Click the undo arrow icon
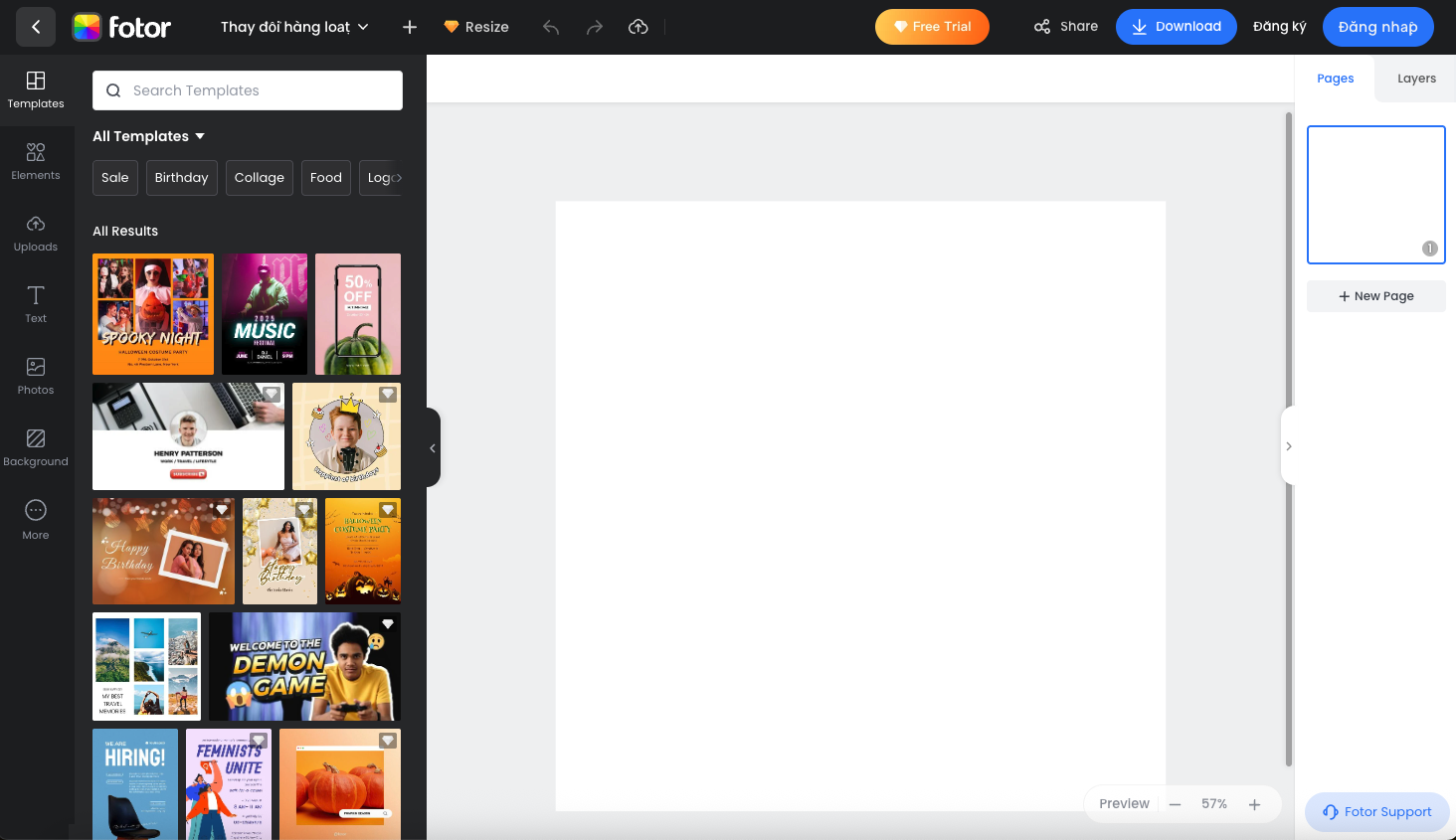1456x840 pixels. (551, 27)
